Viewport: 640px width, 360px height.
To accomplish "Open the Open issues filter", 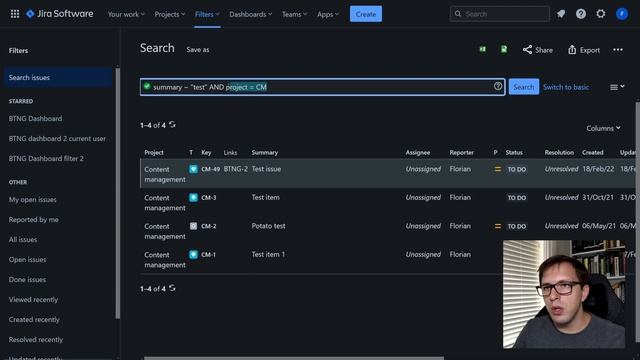I will pyautogui.click(x=27, y=260).
